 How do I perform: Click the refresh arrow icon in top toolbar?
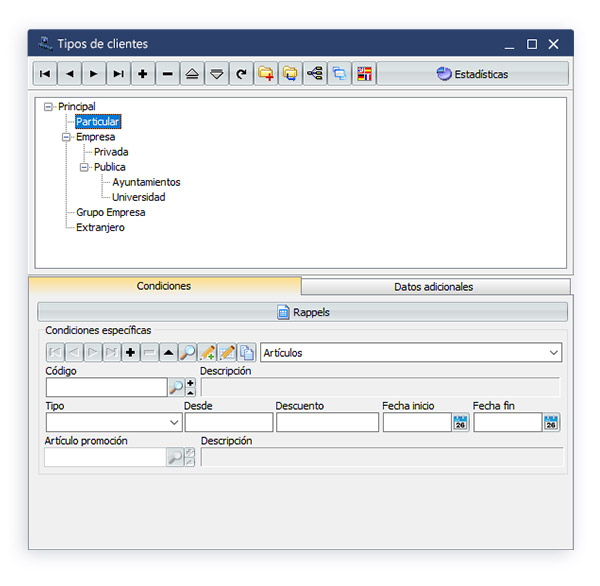240,74
